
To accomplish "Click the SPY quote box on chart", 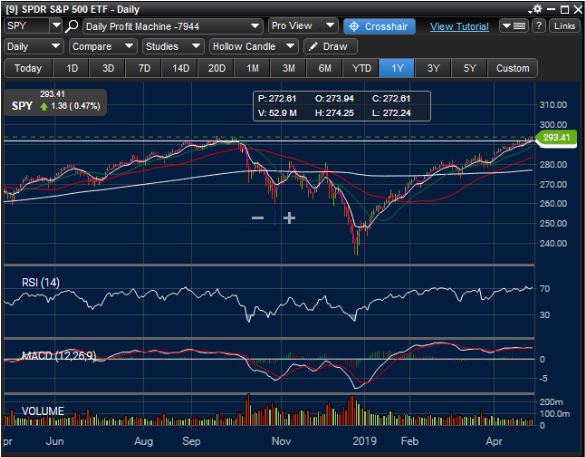I will point(56,102).
